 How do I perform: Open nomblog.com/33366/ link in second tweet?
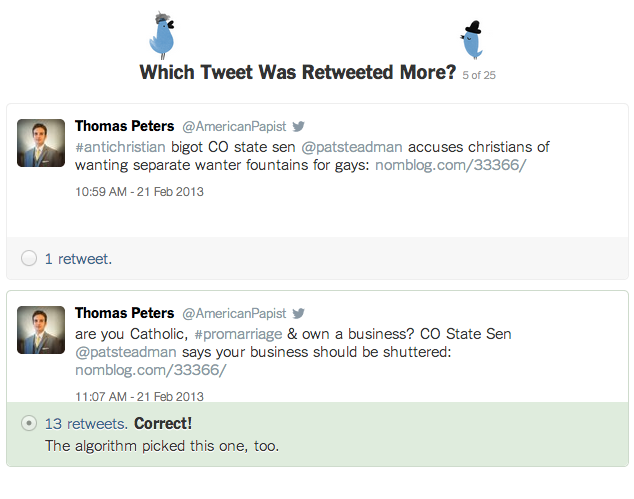coord(151,370)
